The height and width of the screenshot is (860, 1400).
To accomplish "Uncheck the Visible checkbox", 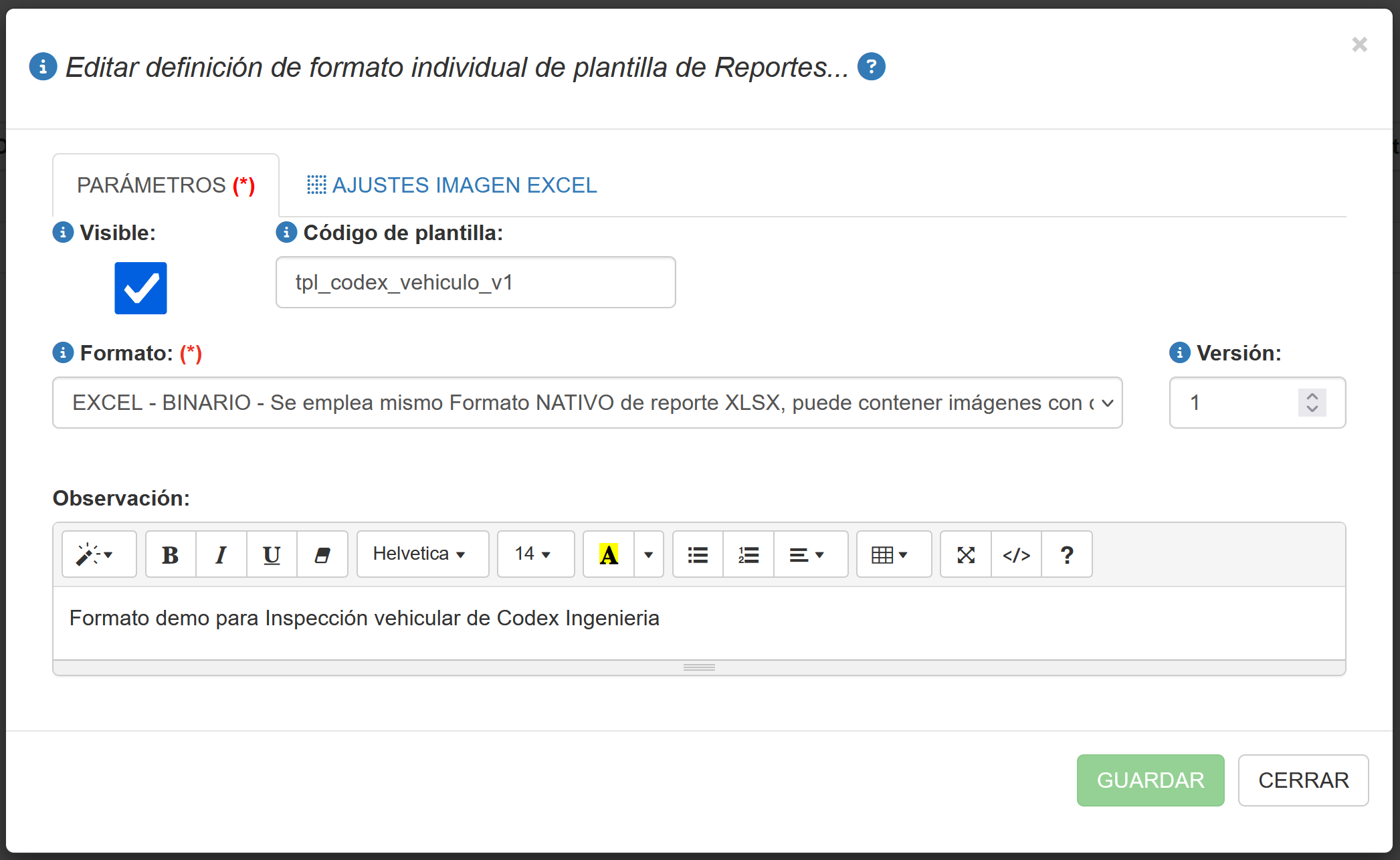I will tap(140, 288).
